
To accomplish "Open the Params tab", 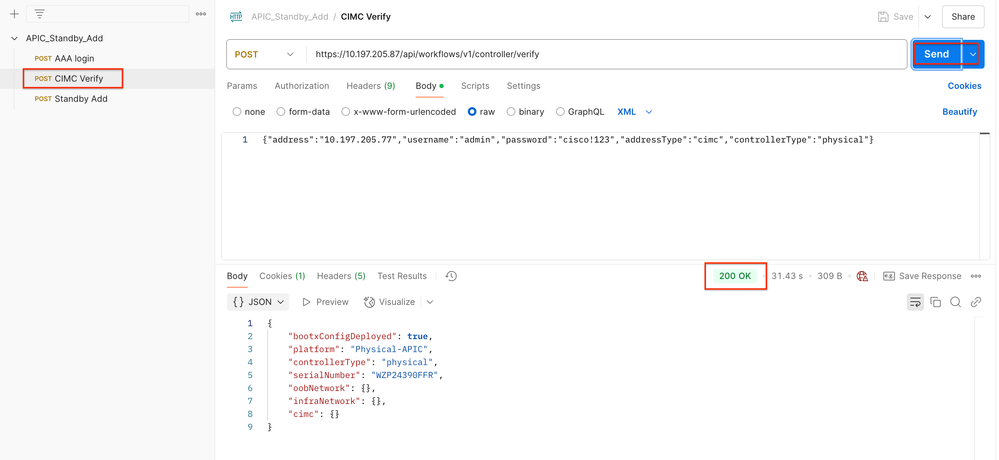I will tap(242, 85).
